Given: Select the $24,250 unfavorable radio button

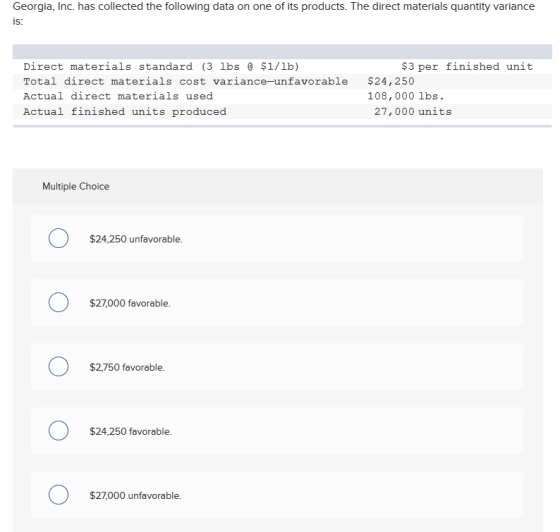Looking at the screenshot, I should pyautogui.click(x=59, y=238).
